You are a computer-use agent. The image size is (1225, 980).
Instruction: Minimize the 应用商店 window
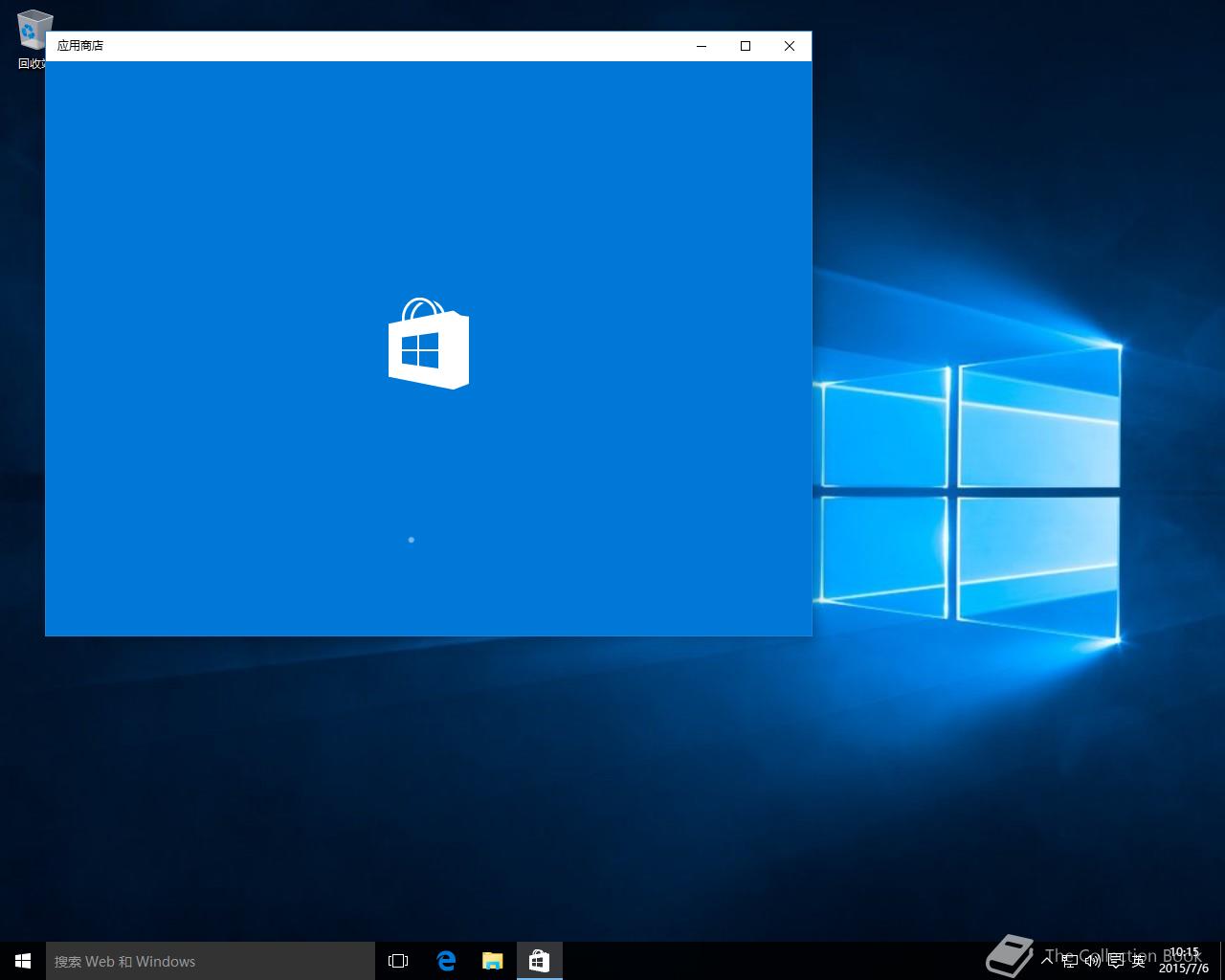point(702,46)
